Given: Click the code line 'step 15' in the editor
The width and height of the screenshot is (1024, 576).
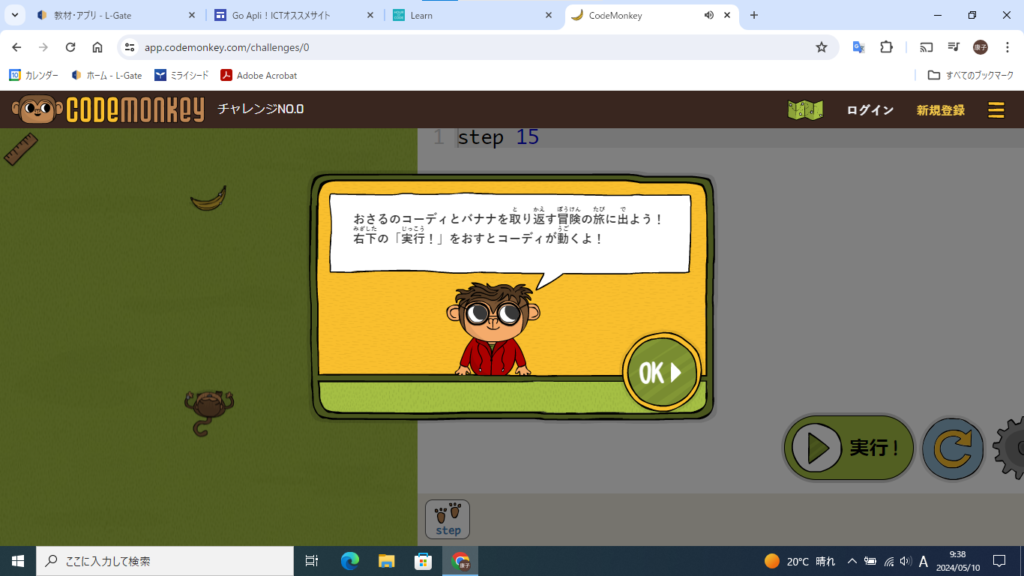Looking at the screenshot, I should coord(498,137).
